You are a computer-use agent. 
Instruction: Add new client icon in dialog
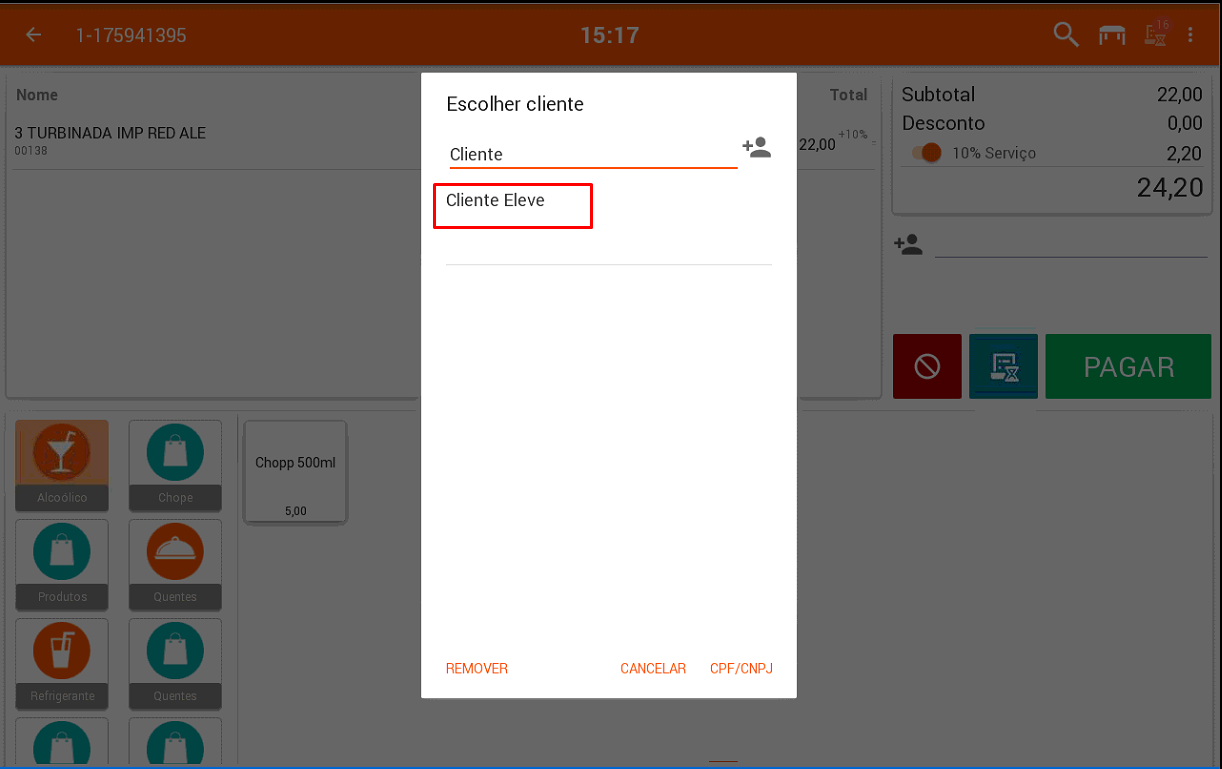coord(756,148)
